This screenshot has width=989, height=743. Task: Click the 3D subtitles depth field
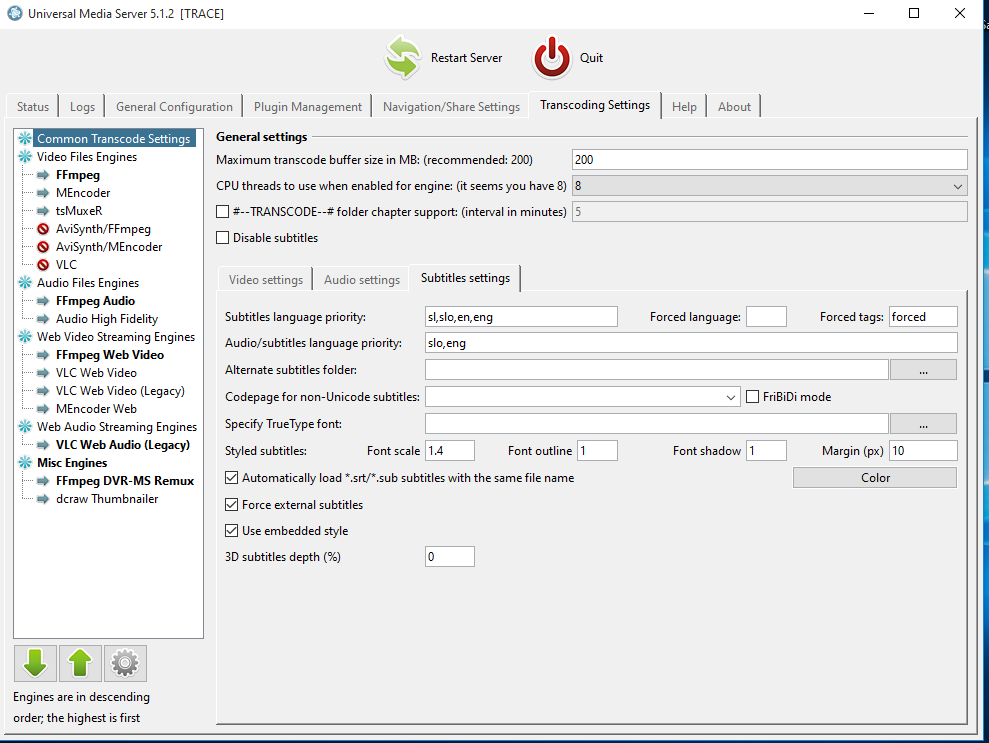[x=450, y=557]
